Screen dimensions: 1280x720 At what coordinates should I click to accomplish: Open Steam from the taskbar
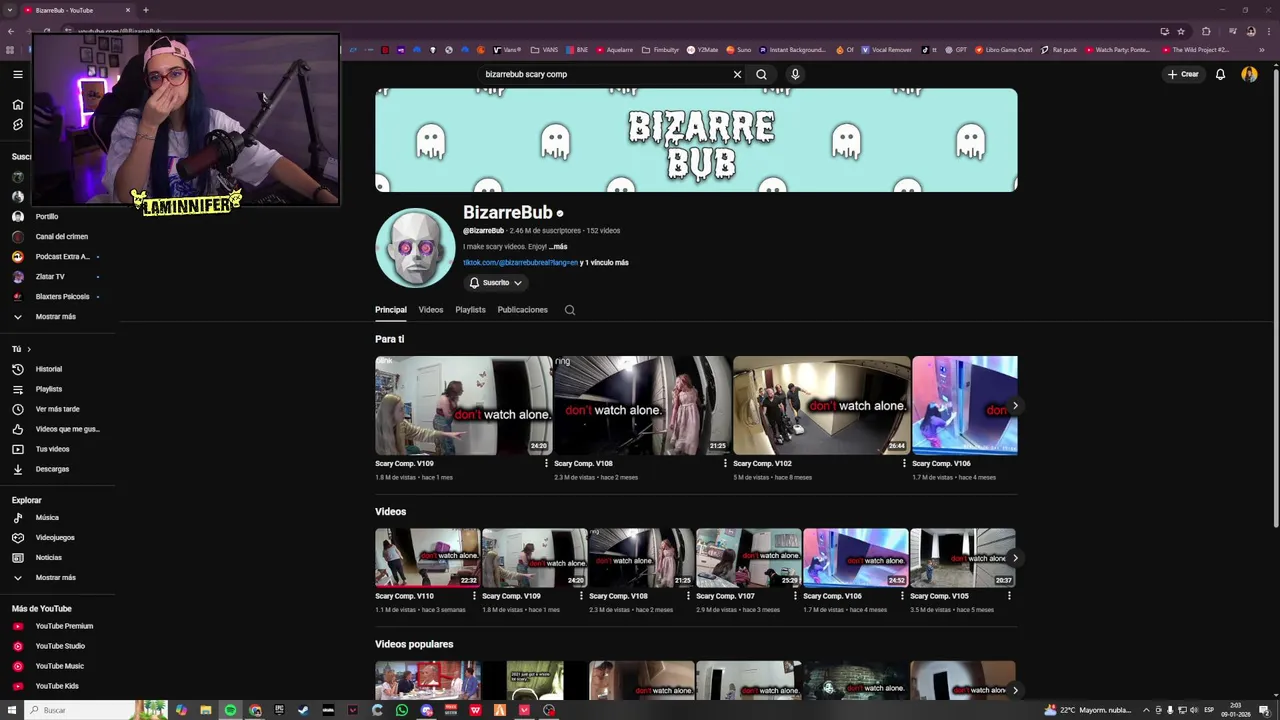303,710
